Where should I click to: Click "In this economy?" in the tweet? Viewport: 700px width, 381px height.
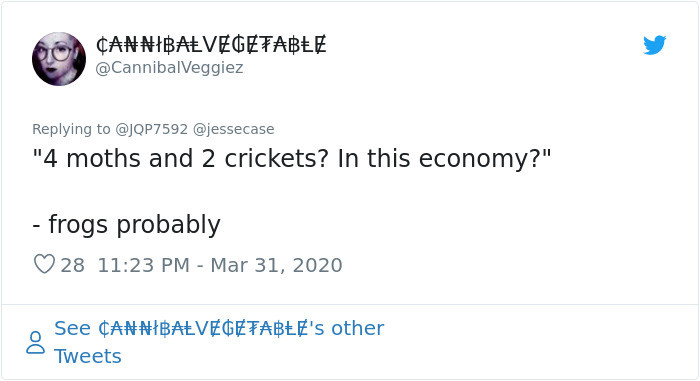(445, 159)
